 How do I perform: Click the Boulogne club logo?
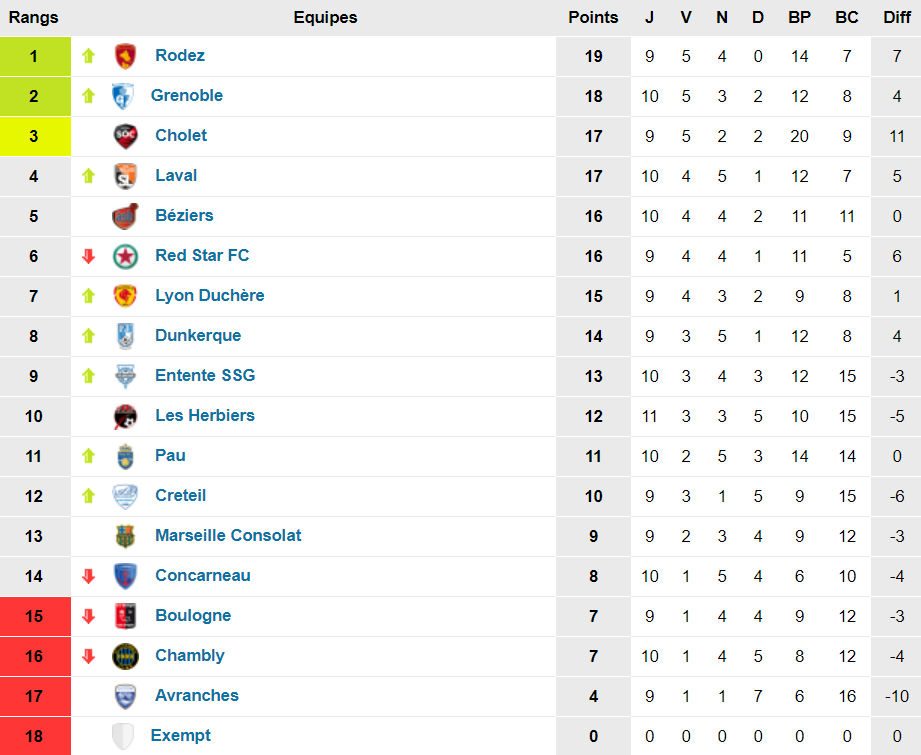point(125,616)
